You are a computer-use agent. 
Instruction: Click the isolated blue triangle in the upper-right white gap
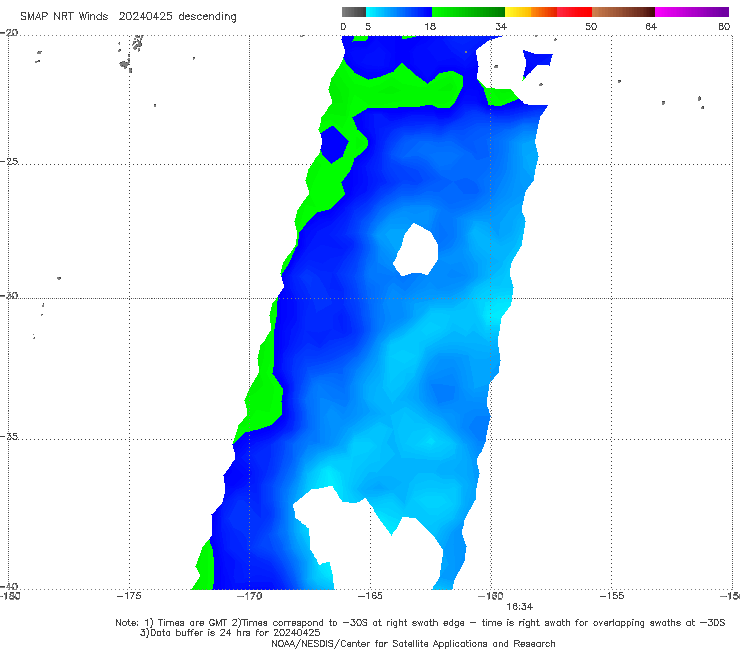click(537, 63)
